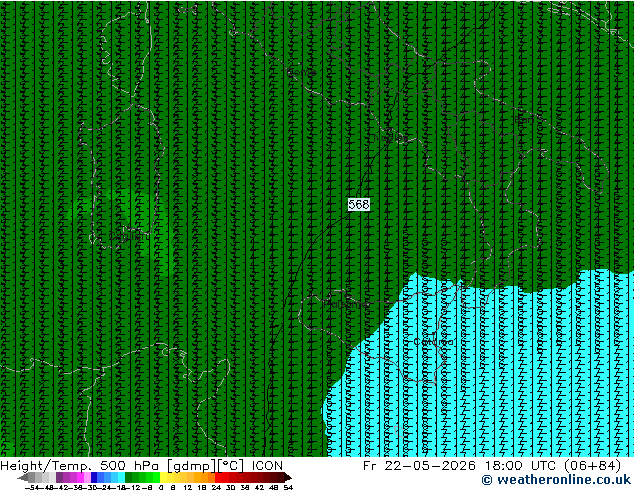Image resolution: width=634 pixels, height=490 pixels.
Task: Click the Rome city label
Action: 302,73
